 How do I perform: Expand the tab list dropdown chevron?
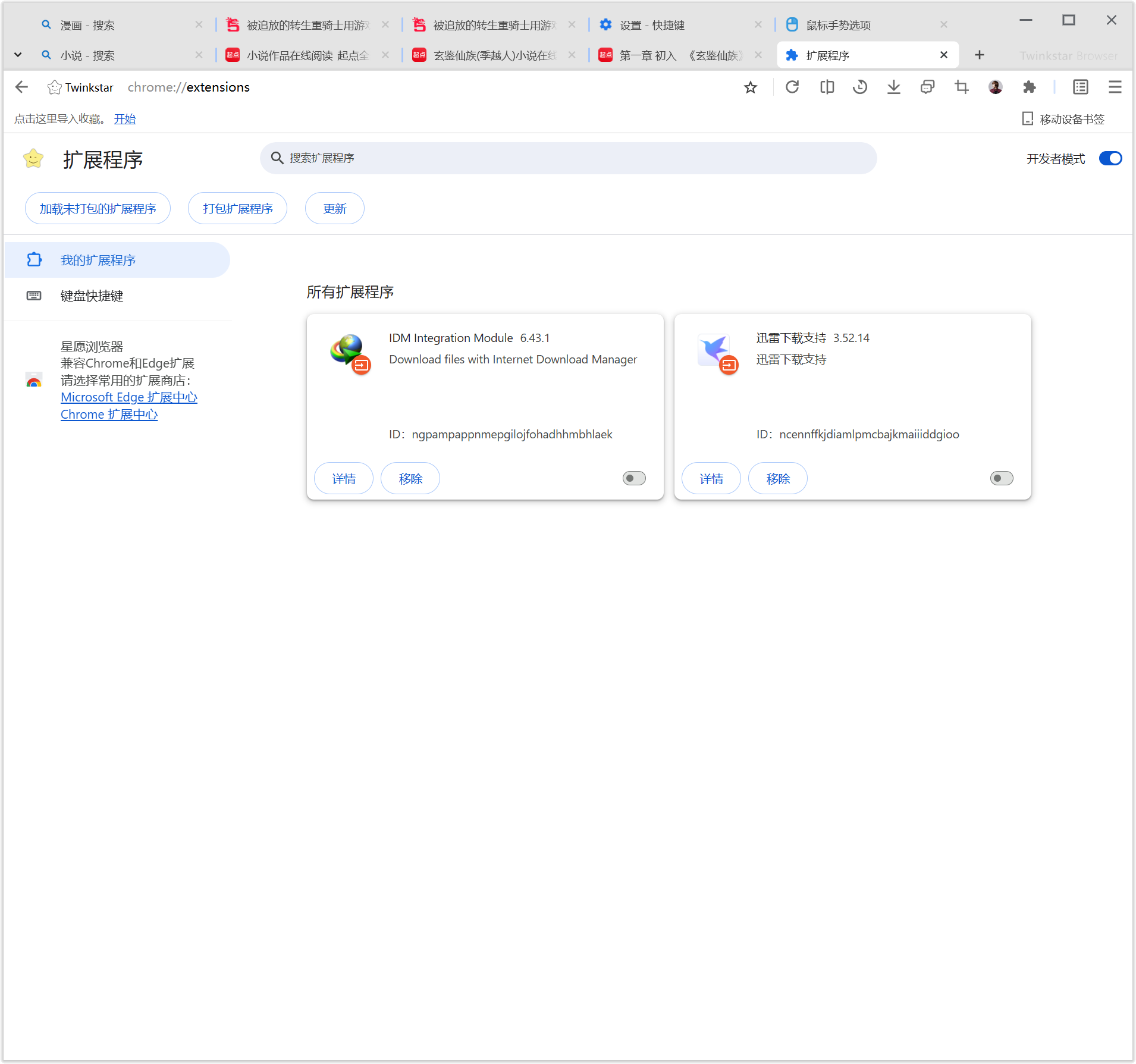(x=18, y=55)
